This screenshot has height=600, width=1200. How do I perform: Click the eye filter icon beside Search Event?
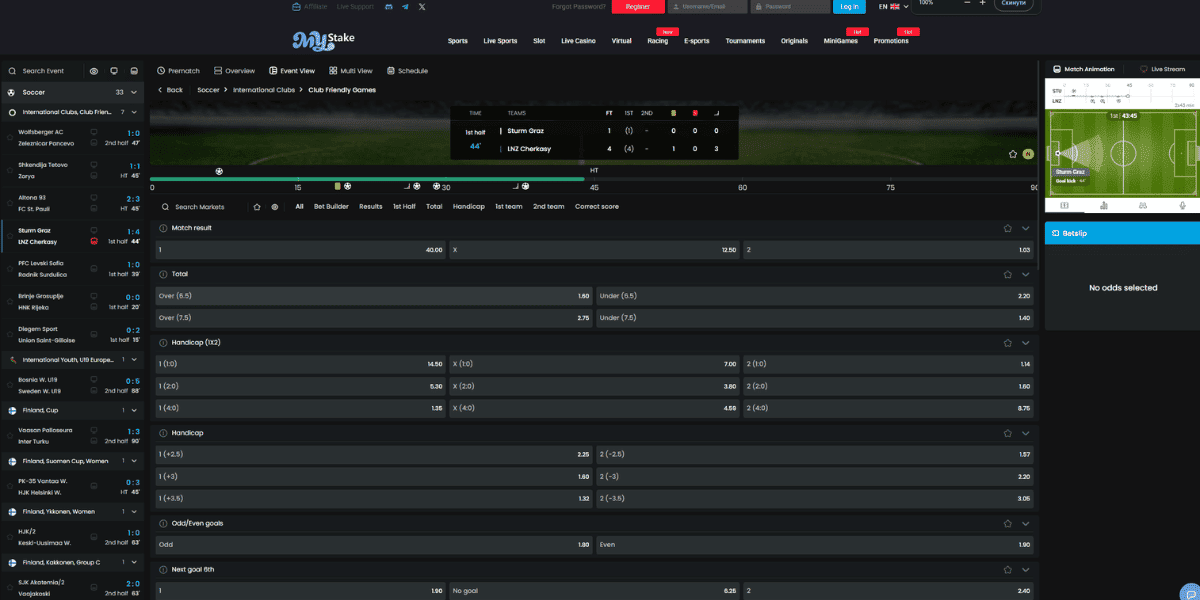pos(93,71)
